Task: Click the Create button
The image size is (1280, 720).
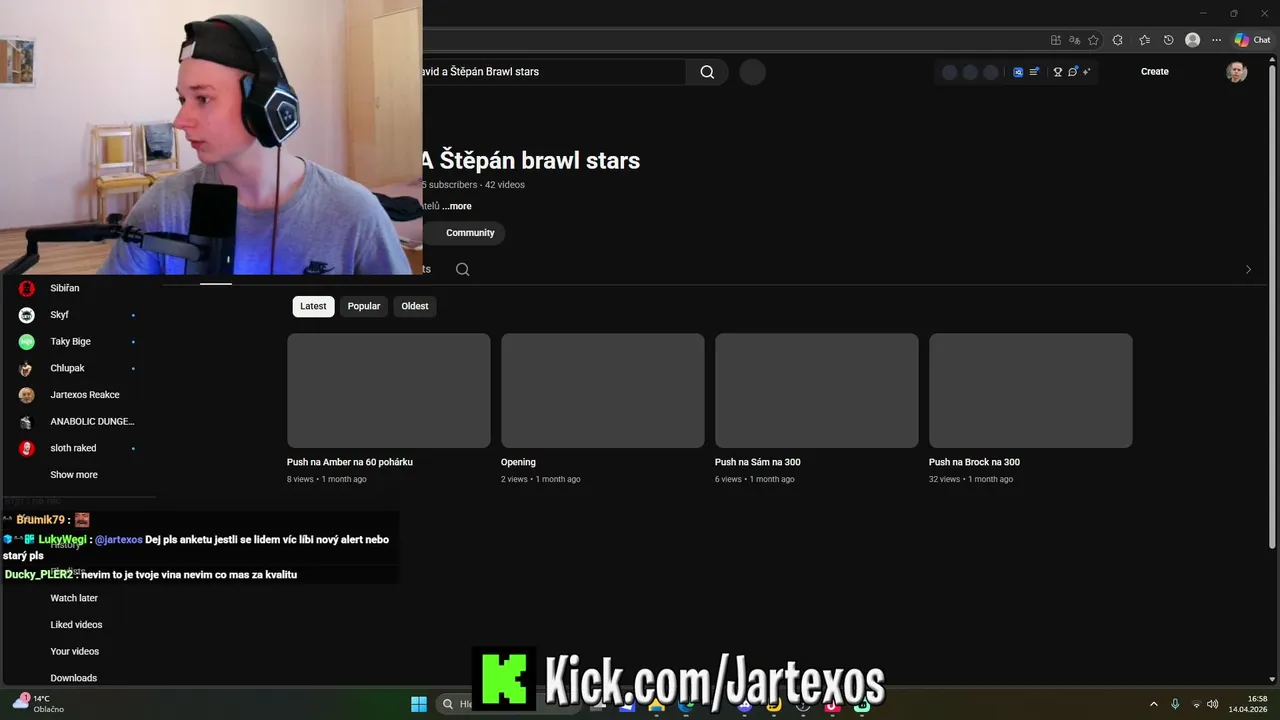Action: 1155,72
